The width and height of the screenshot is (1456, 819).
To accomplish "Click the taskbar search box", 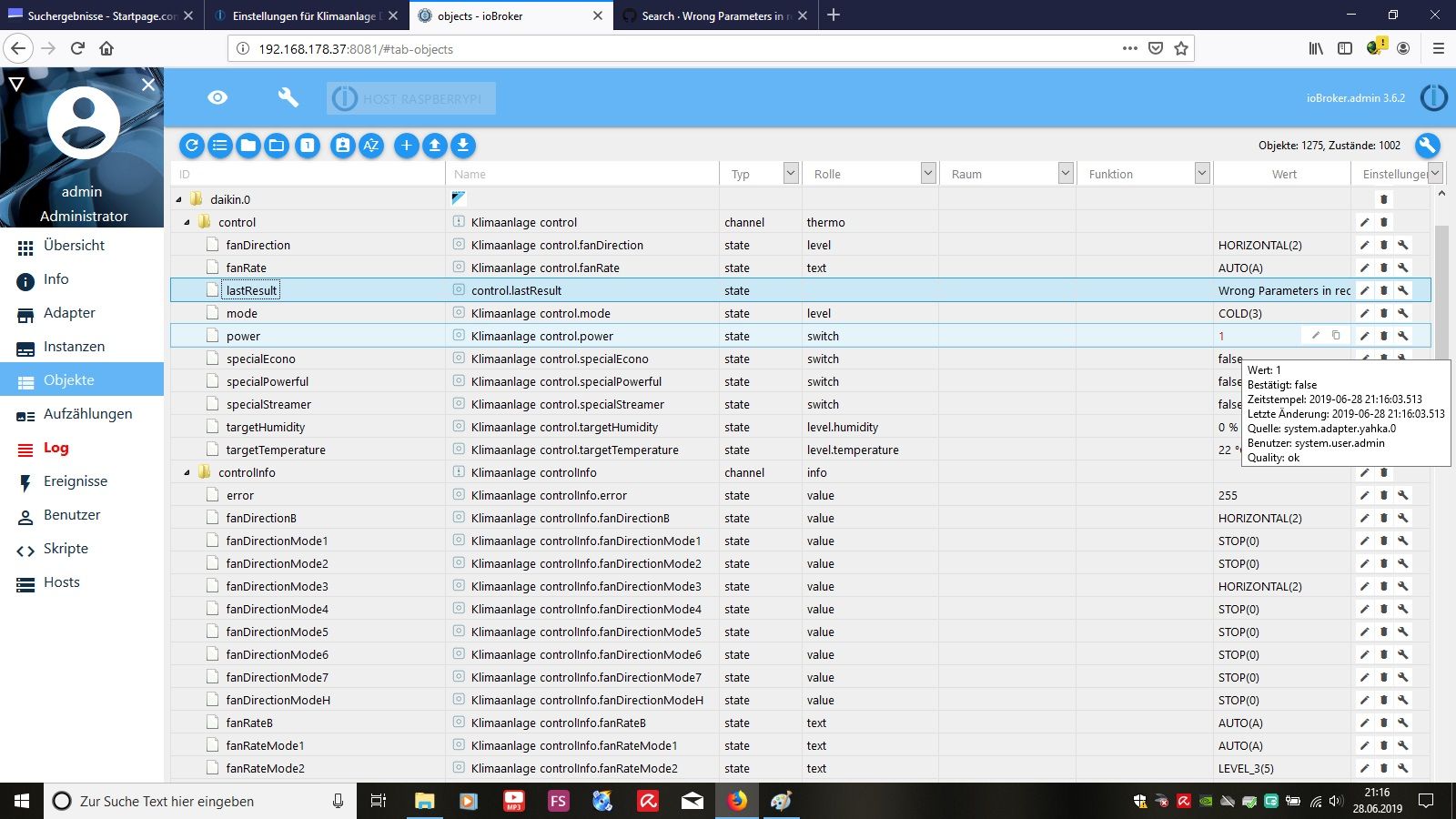I will coord(200,801).
